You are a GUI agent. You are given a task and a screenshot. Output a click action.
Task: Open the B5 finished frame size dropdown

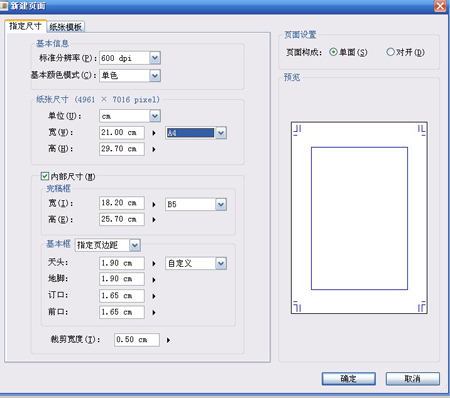221,204
